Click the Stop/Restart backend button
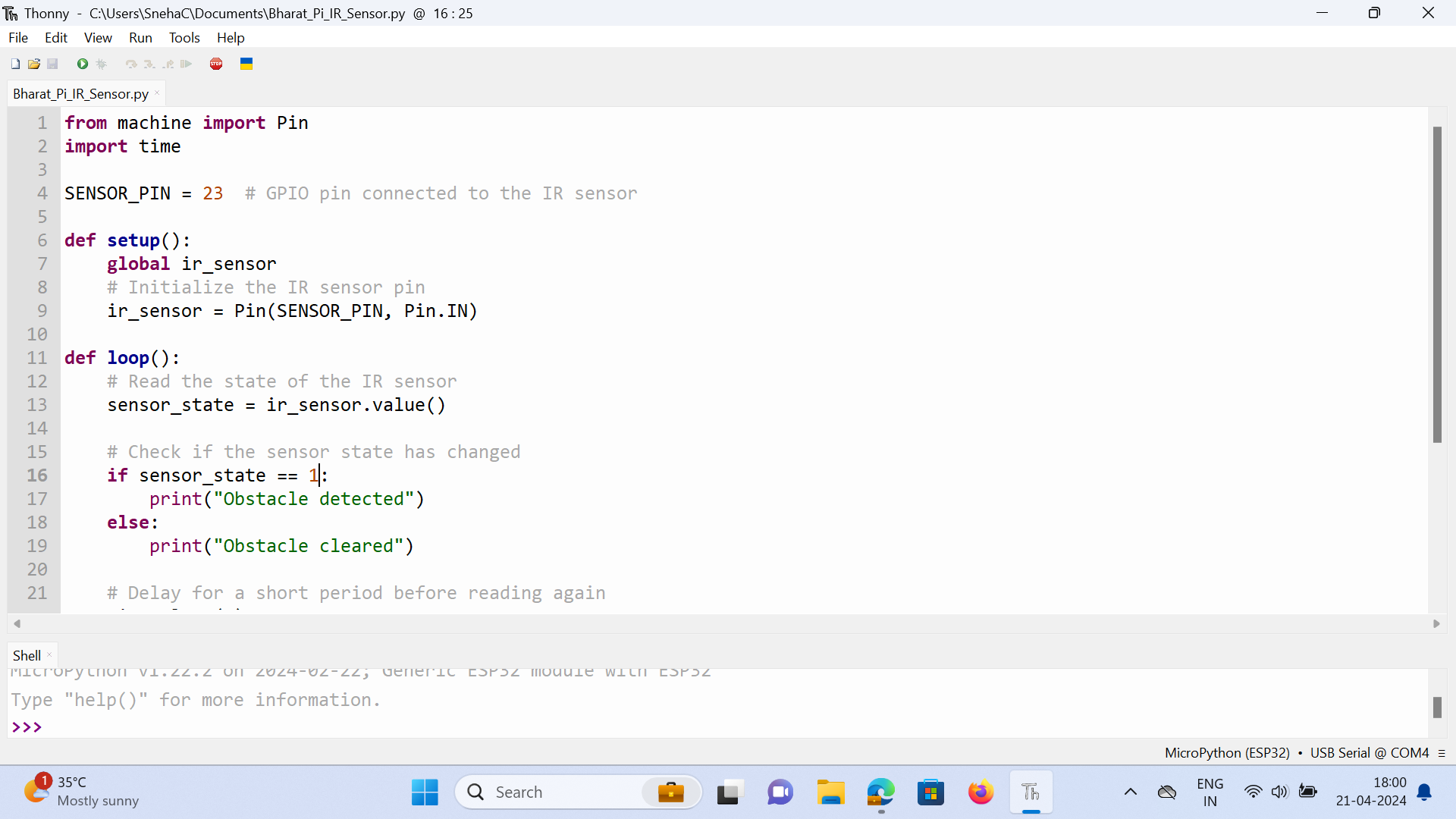 [x=216, y=63]
